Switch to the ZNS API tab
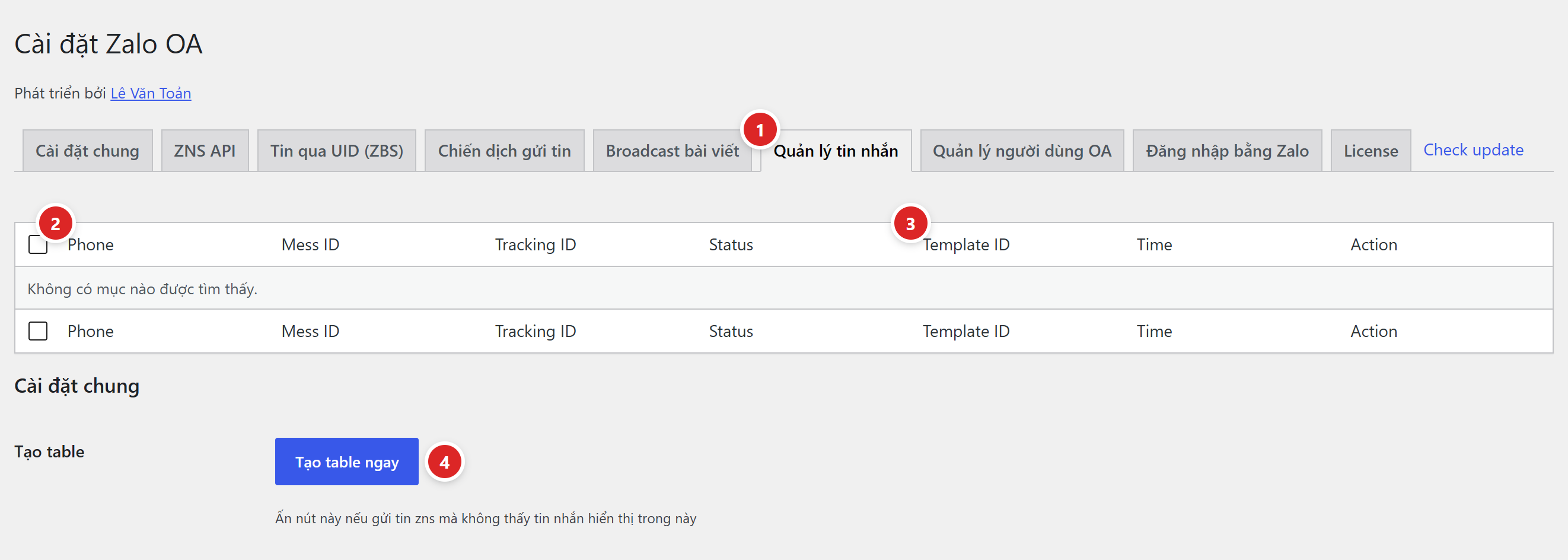 [205, 150]
